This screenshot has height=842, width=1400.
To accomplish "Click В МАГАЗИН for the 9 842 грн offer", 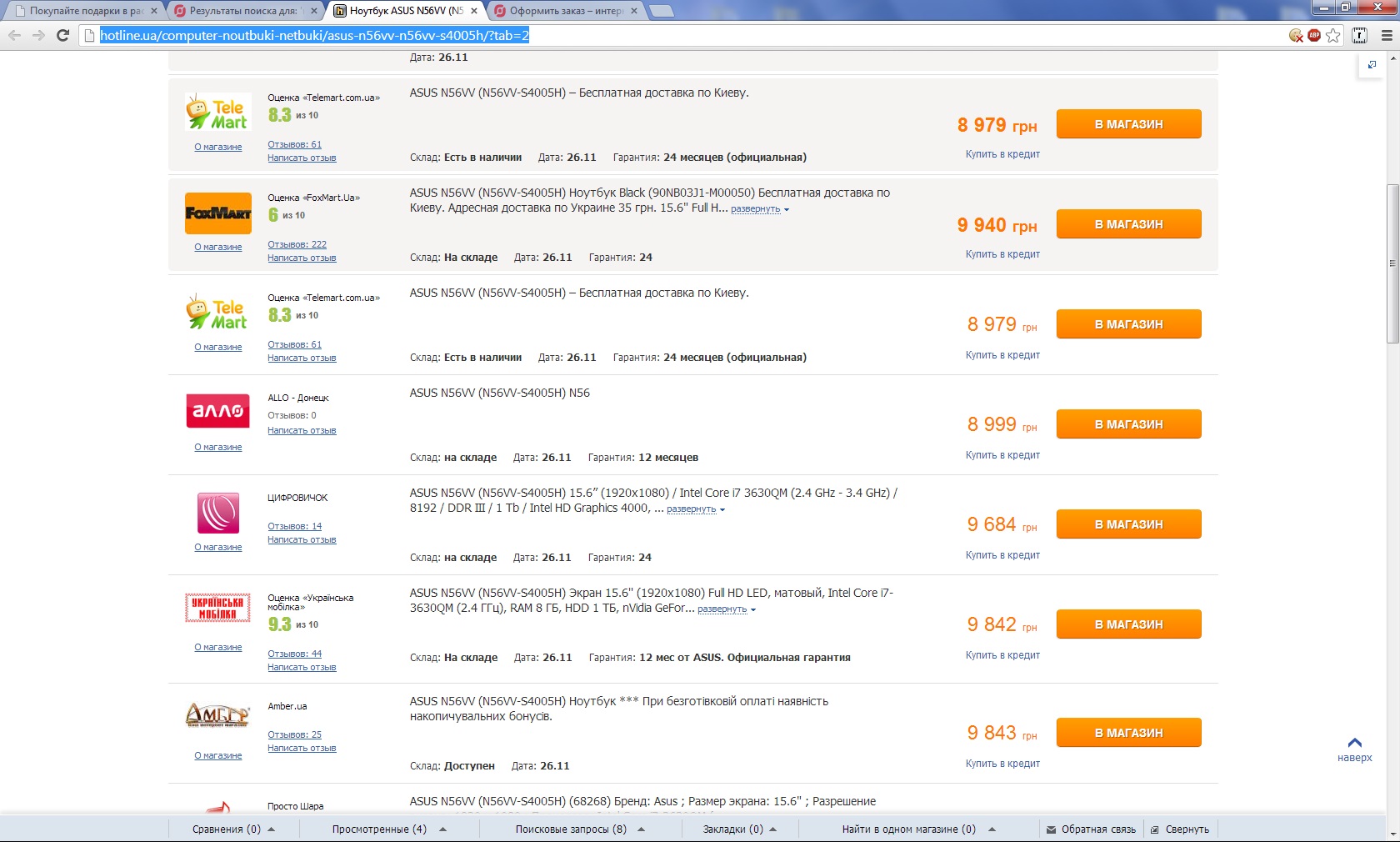I will tap(1129, 624).
